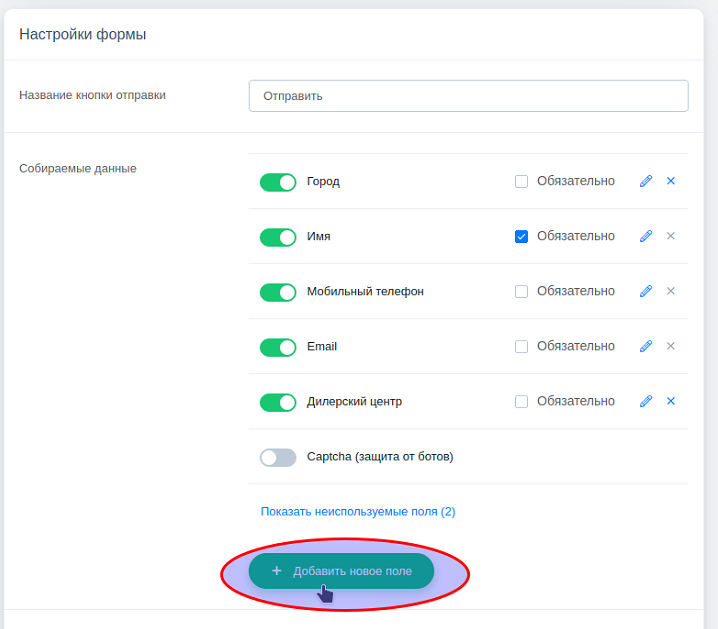Open Показать неиспользуемые поля (2) link

click(x=358, y=511)
